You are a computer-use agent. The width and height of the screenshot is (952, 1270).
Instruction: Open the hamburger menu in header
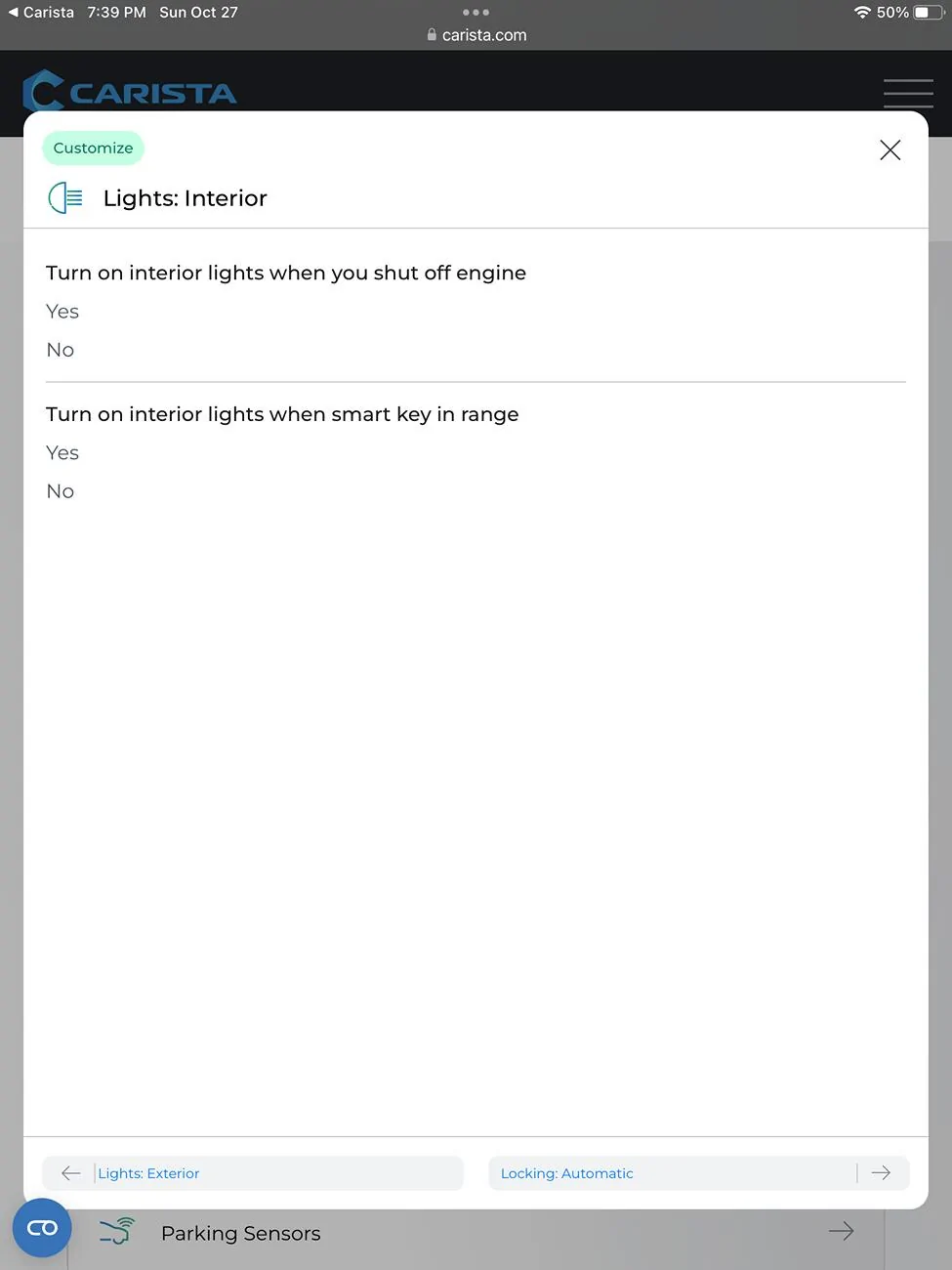[x=907, y=93]
